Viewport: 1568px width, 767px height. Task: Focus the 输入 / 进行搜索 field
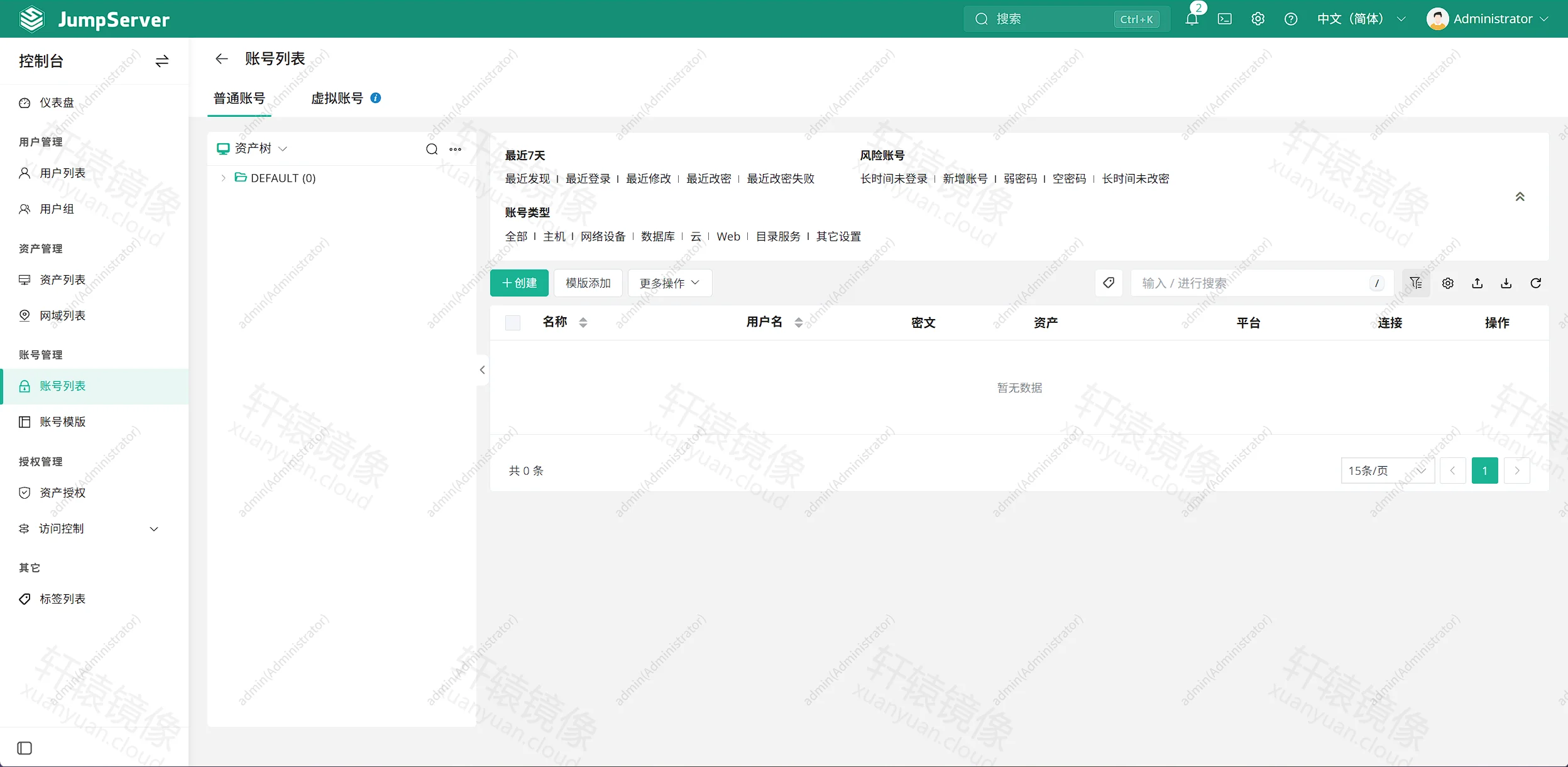tap(1262, 283)
